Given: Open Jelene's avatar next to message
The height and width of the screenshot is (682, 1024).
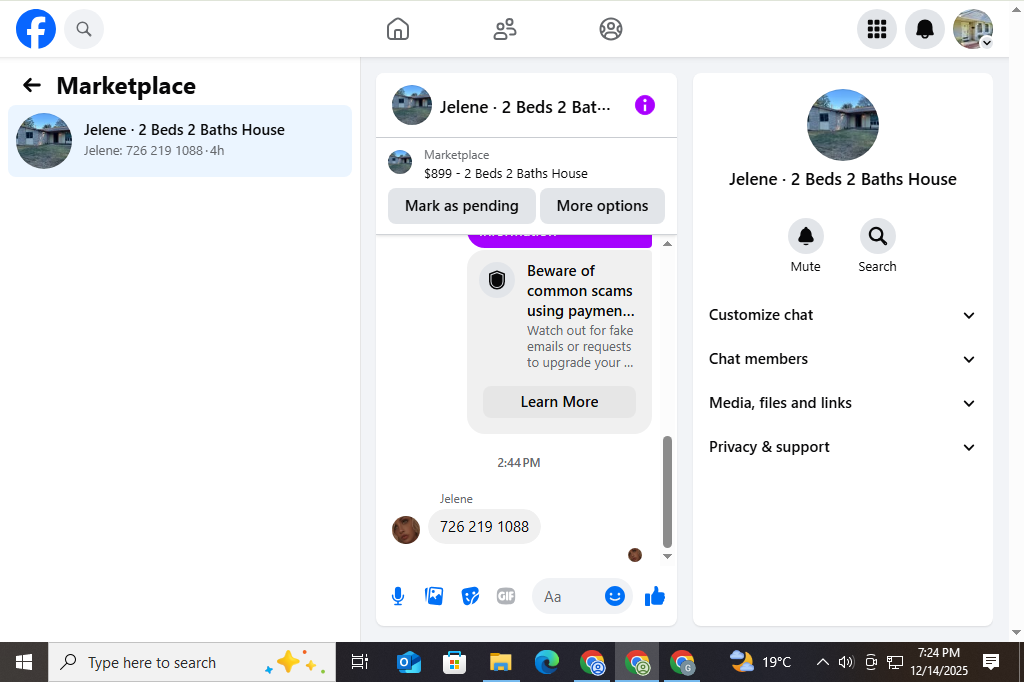Looking at the screenshot, I should click(x=406, y=530).
